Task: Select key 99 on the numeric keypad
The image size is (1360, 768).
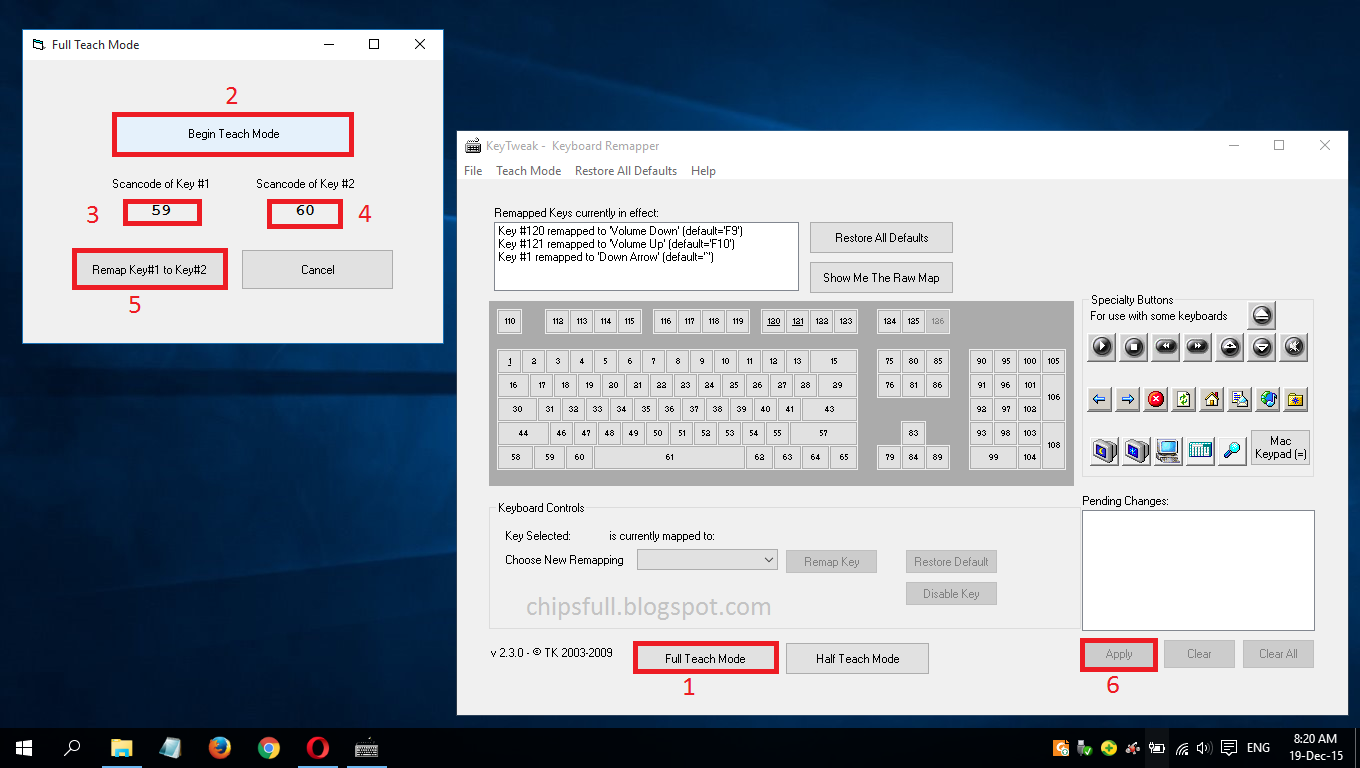Action: pos(993,457)
